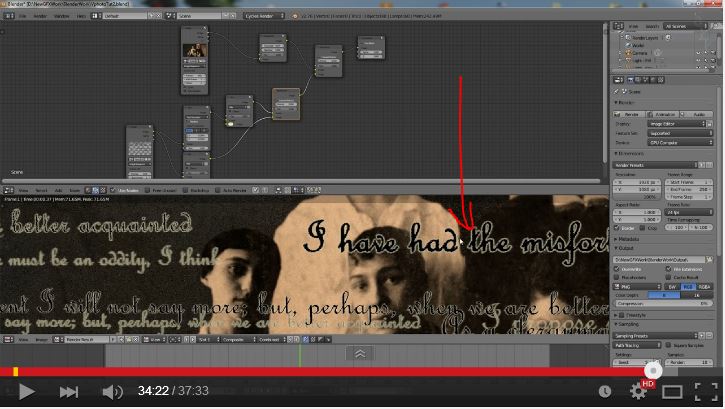Image resolution: width=725 pixels, height=409 pixels.
Task: Toggle the Crop checkbox
Action: click(642, 228)
